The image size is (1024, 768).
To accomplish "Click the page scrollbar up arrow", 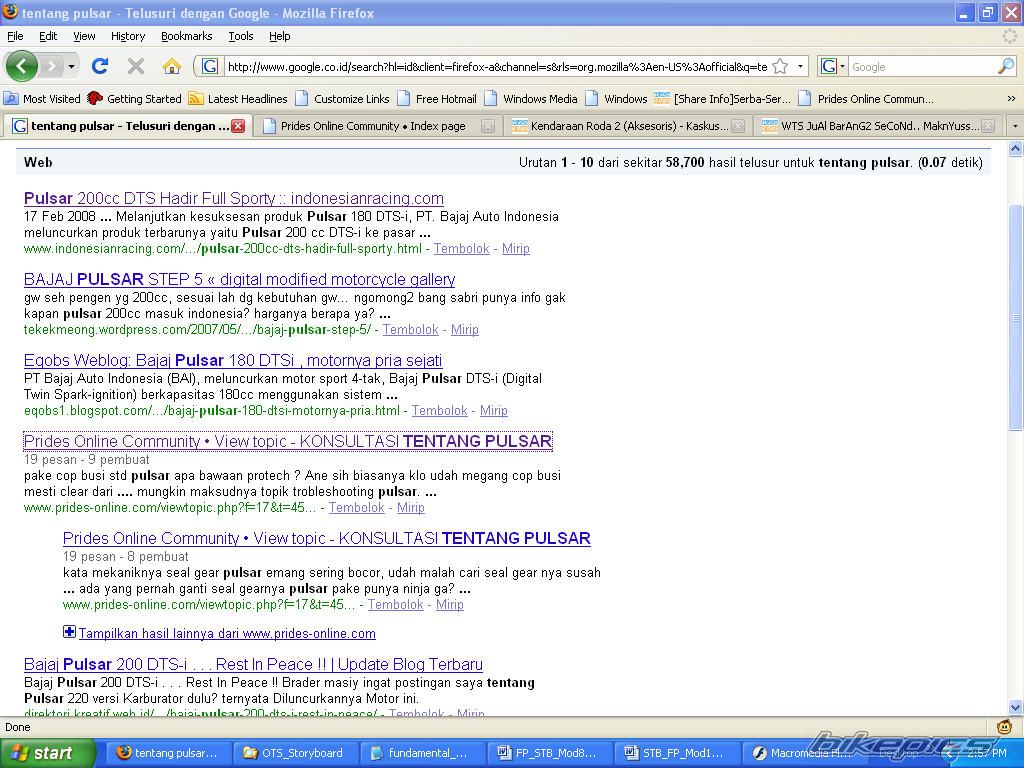I will [1016, 150].
